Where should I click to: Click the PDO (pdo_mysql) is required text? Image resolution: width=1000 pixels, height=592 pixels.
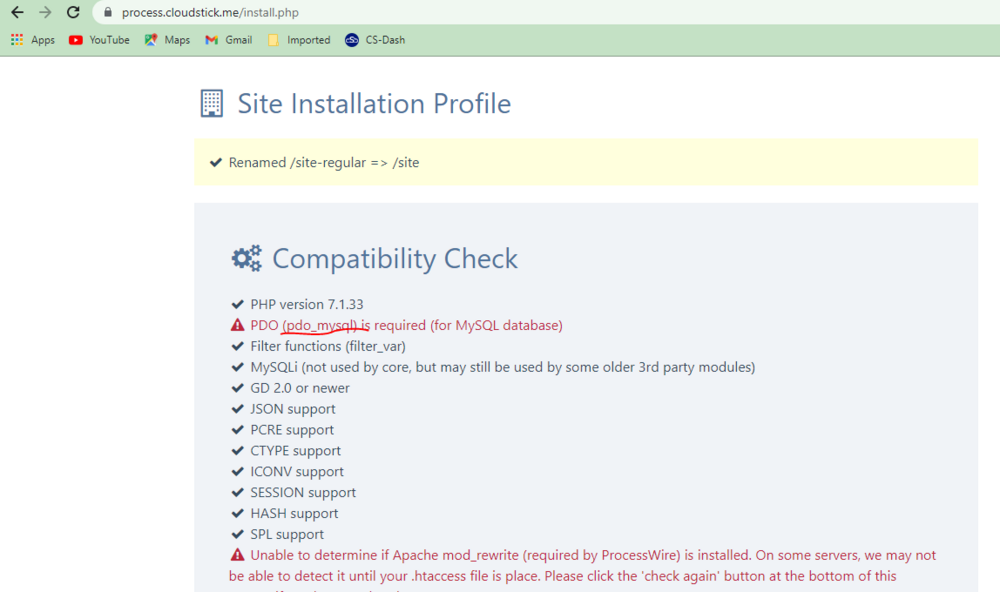point(406,325)
